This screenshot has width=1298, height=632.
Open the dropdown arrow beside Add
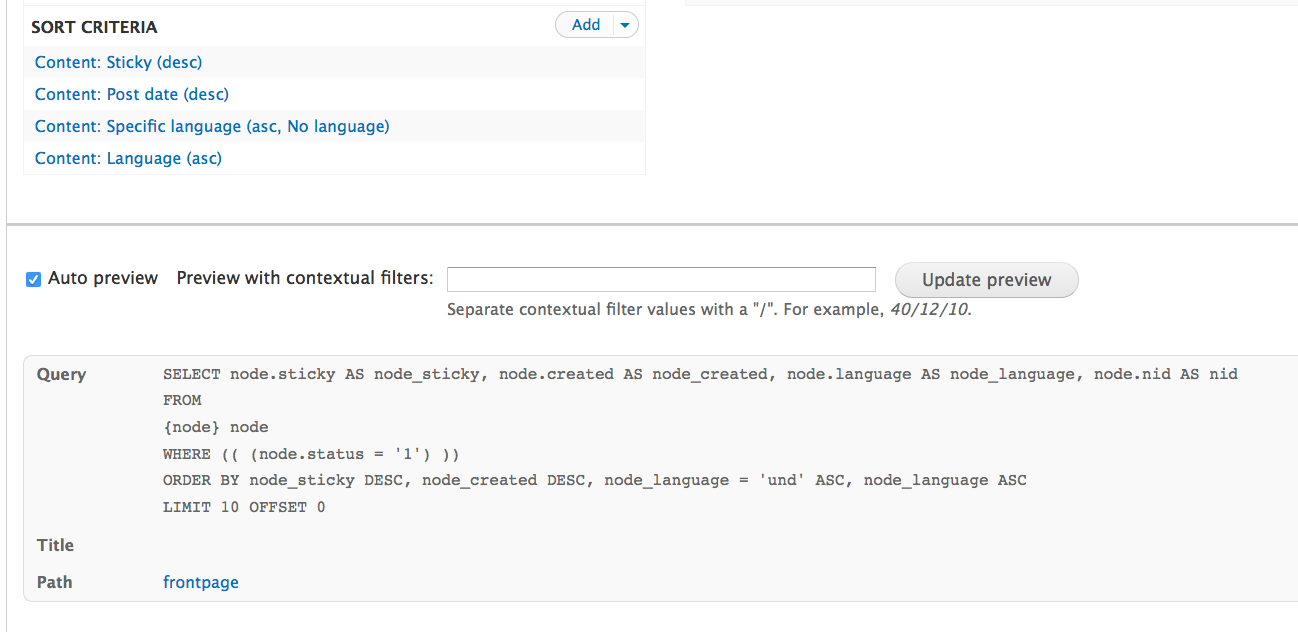pyautogui.click(x=625, y=25)
